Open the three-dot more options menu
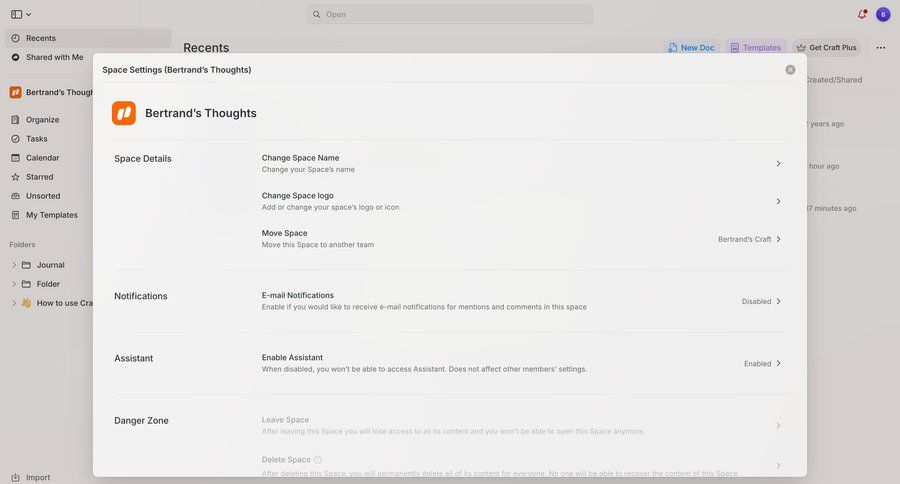This screenshot has height=484, width=900. 880,48
